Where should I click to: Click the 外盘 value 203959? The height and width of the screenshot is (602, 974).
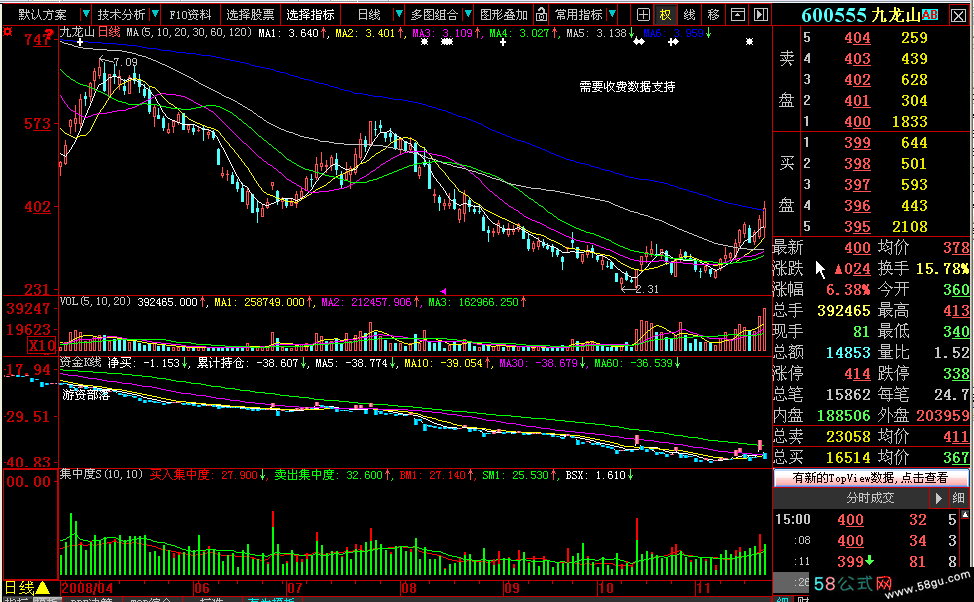(943, 415)
